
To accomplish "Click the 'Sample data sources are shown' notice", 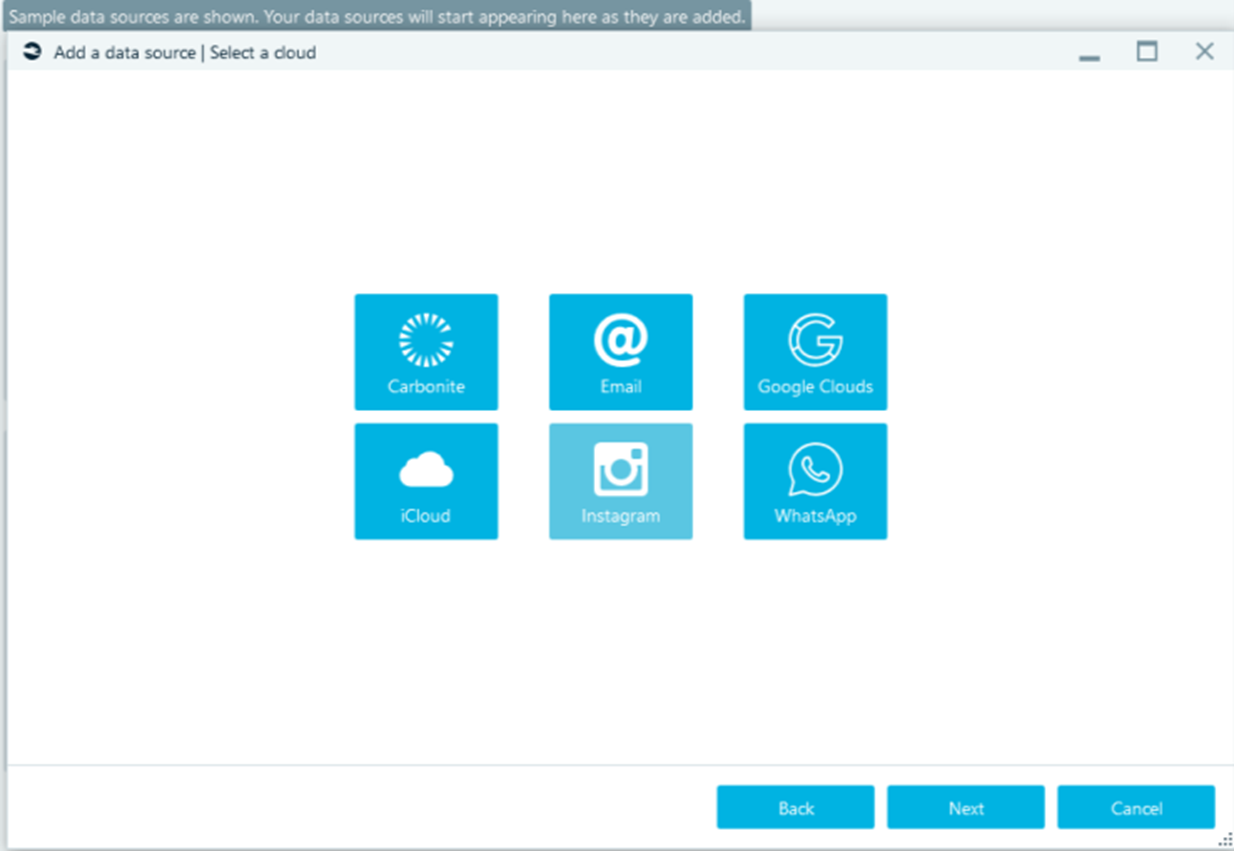I will coord(377,17).
